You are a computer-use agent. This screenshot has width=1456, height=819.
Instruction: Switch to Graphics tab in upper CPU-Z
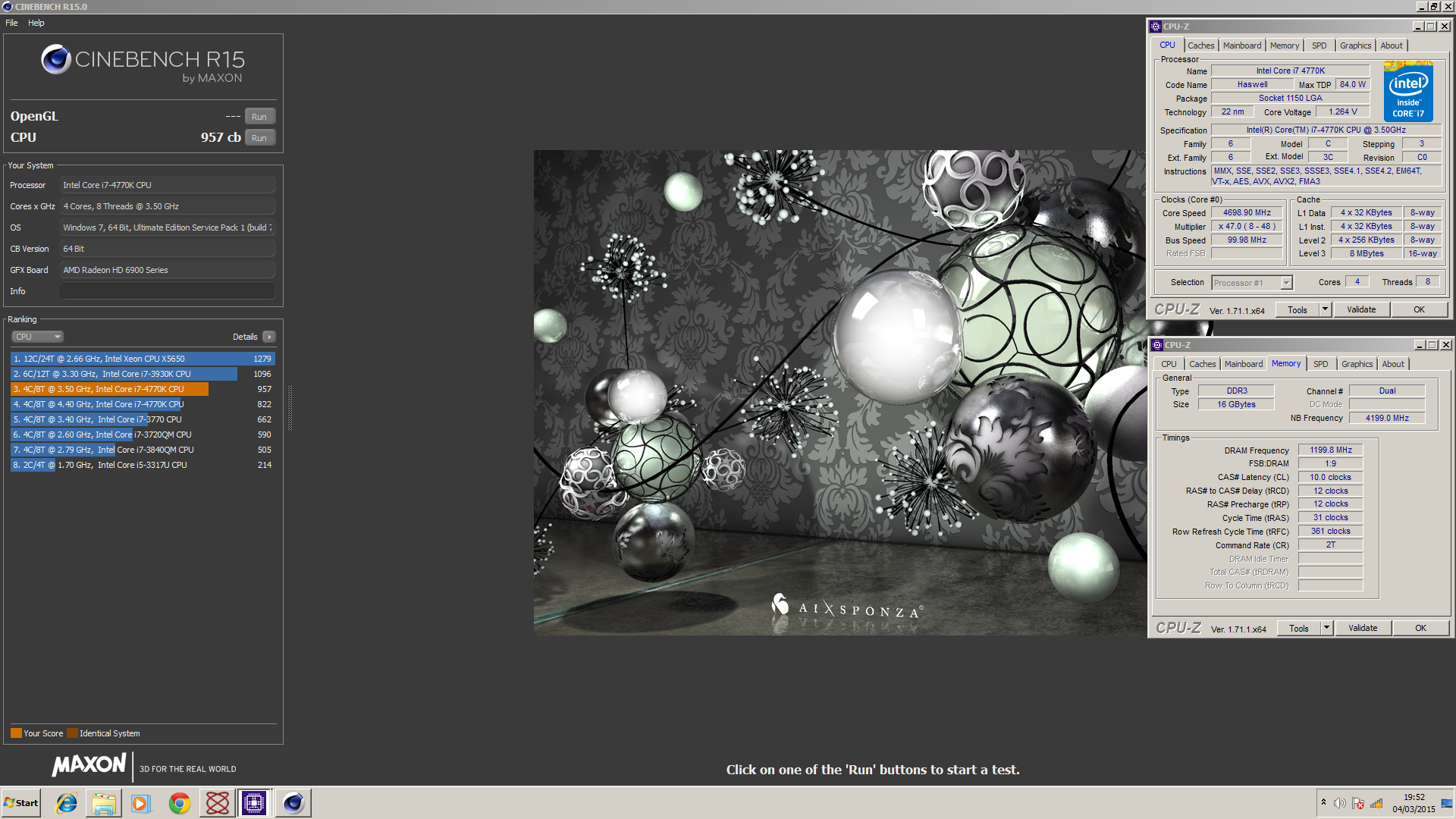coord(1355,45)
